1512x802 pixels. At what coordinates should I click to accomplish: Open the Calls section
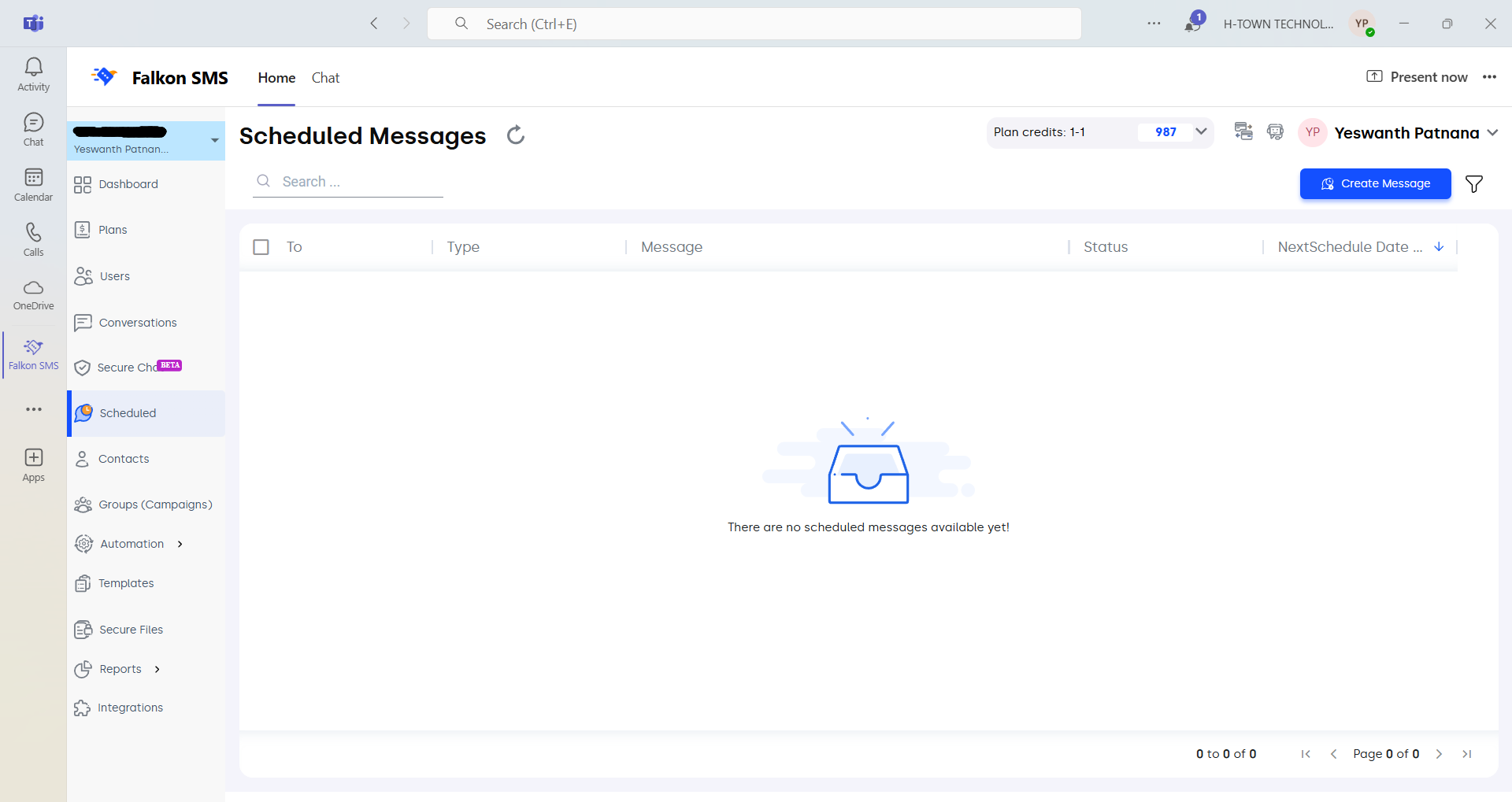pos(33,240)
